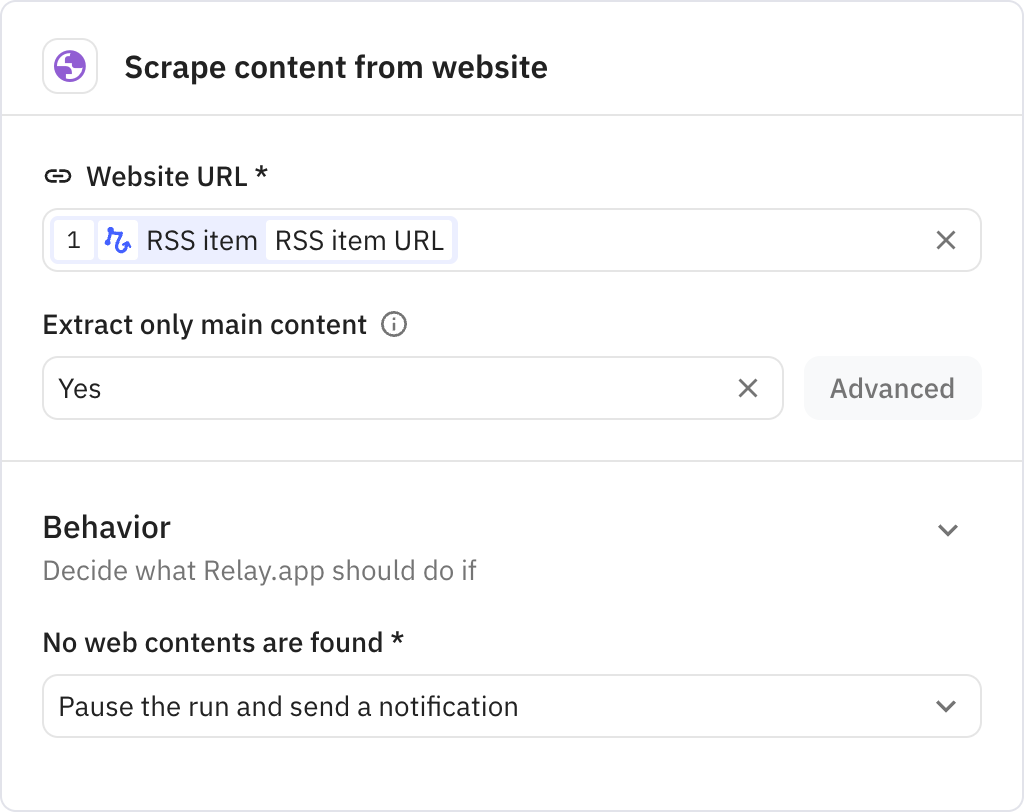Clear the Website URL field with the X
Image resolution: width=1024 pixels, height=812 pixels.
(944, 240)
